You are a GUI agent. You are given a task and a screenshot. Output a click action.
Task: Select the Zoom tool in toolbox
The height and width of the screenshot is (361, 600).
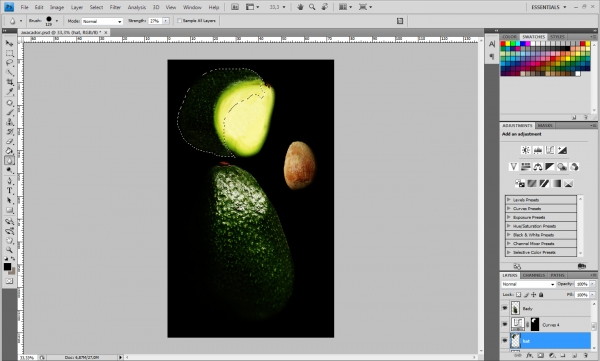[x=9, y=250]
